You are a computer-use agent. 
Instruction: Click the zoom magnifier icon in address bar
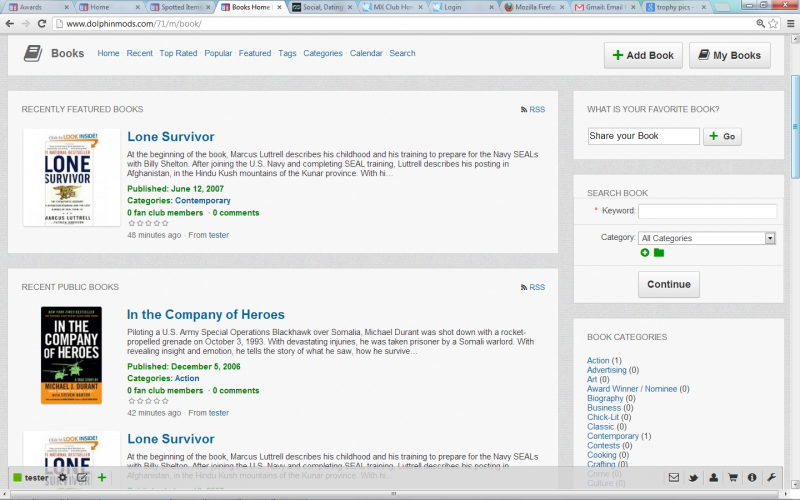pyautogui.click(x=760, y=23)
